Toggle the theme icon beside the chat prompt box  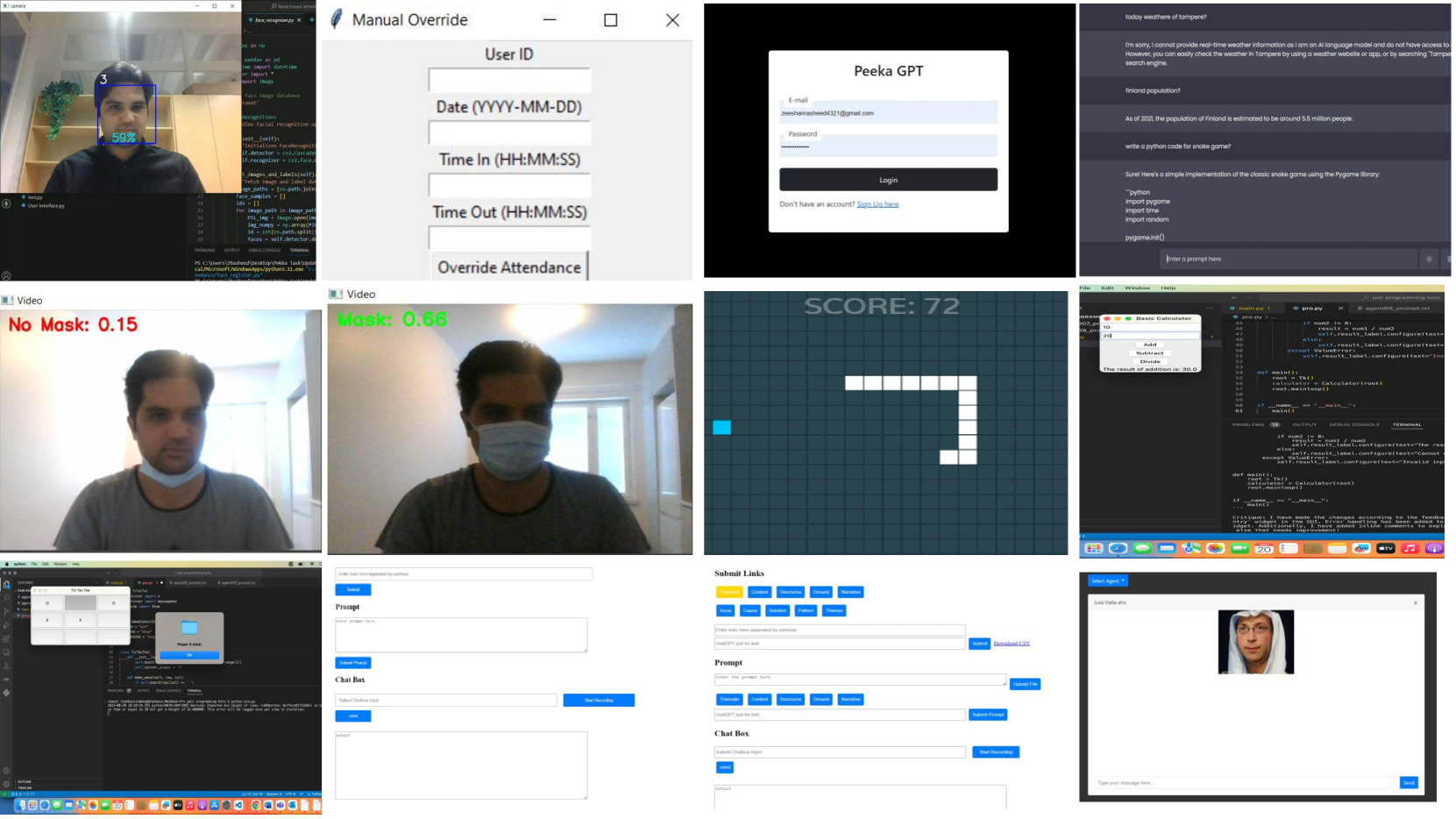point(1430,260)
